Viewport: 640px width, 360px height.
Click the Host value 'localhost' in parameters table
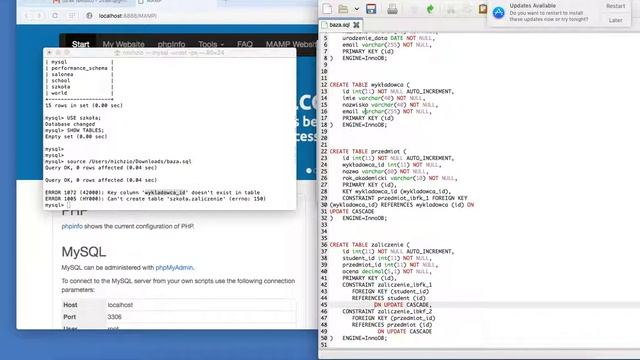120,305
